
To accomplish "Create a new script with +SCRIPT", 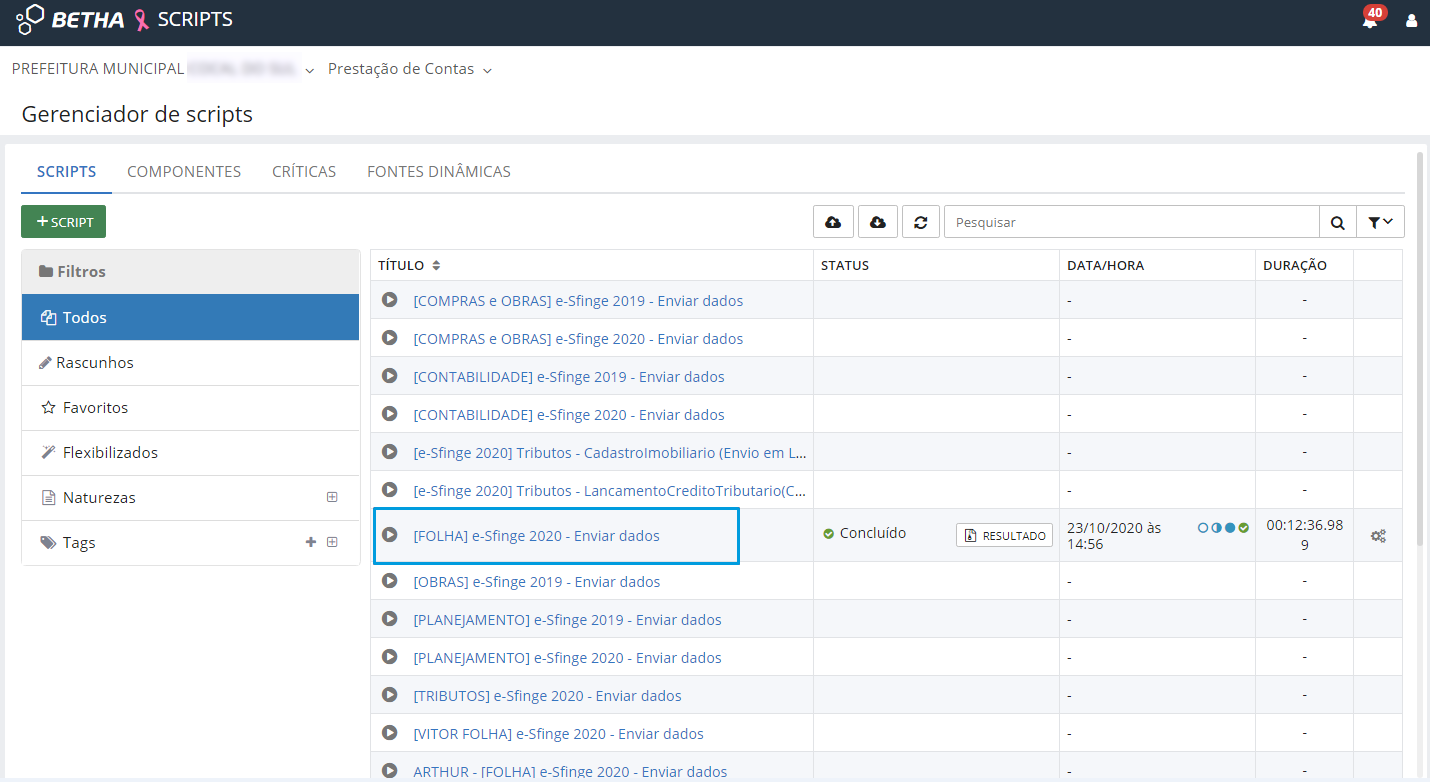I will 63,222.
